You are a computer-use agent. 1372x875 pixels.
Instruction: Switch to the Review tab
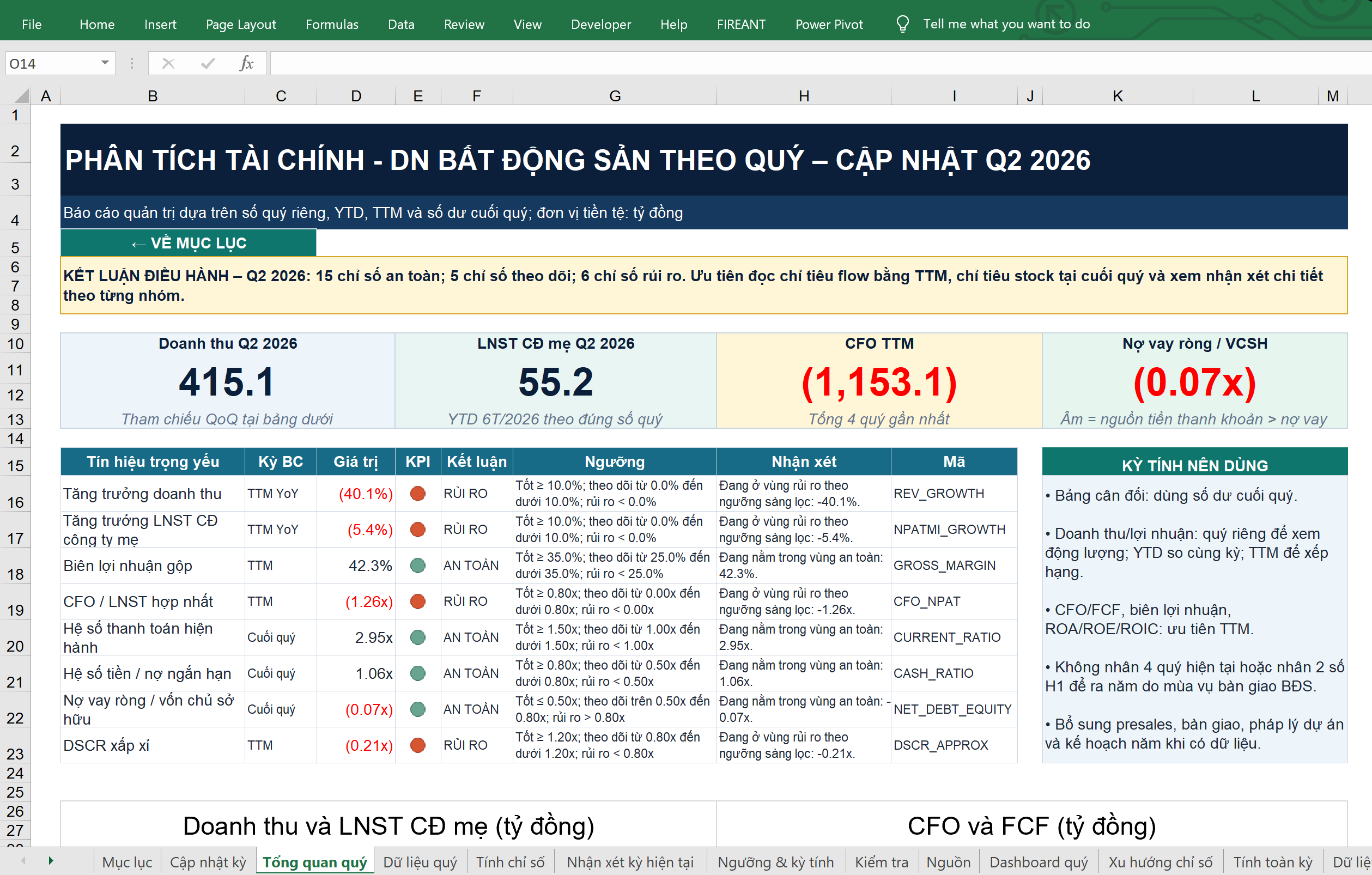click(x=464, y=24)
